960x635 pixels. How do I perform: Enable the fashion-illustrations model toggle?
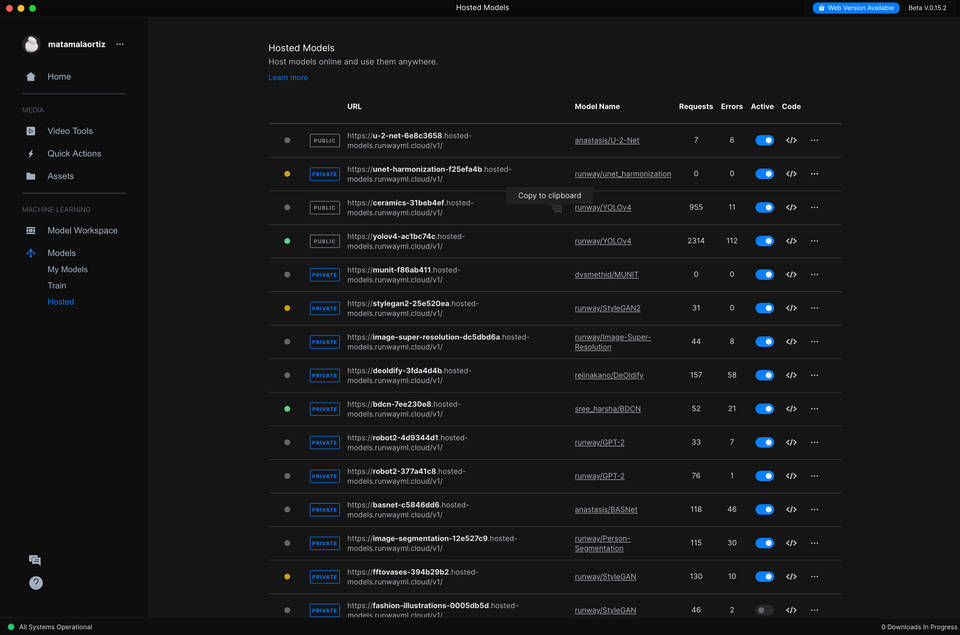(x=764, y=610)
